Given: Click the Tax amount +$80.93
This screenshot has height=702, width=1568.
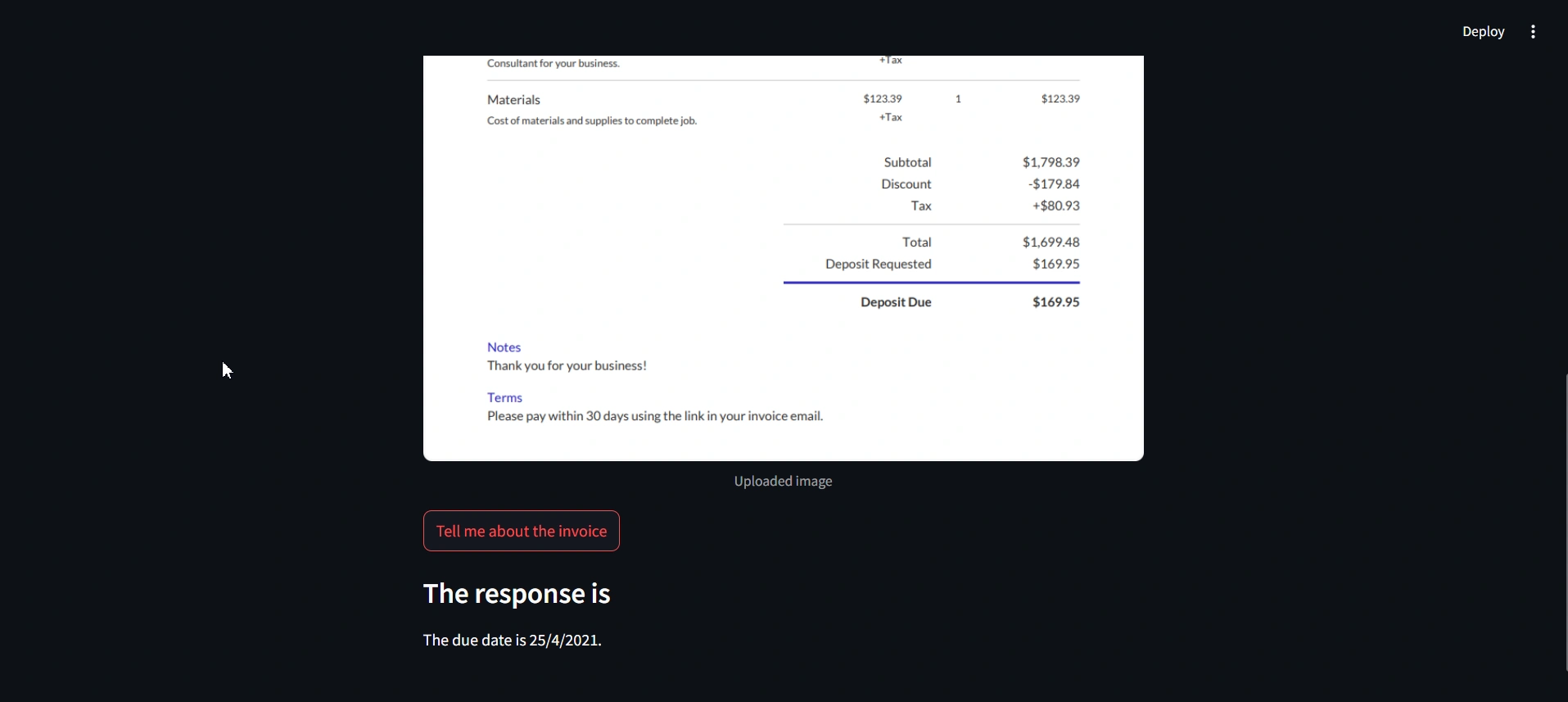Looking at the screenshot, I should click(1055, 206).
